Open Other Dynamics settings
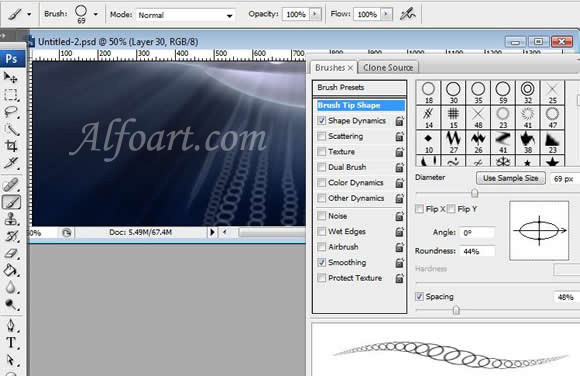 pyautogui.click(x=356, y=198)
